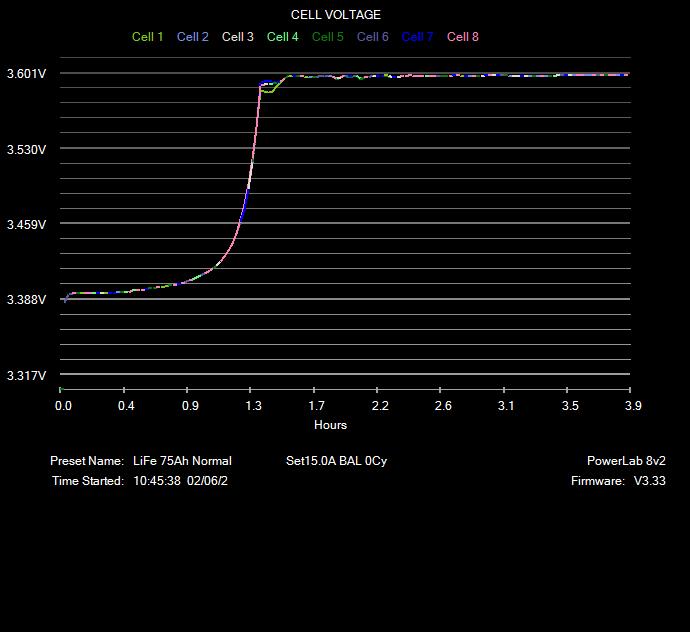Click the Hours axis title
The width and height of the screenshot is (690, 632).
click(x=331, y=425)
